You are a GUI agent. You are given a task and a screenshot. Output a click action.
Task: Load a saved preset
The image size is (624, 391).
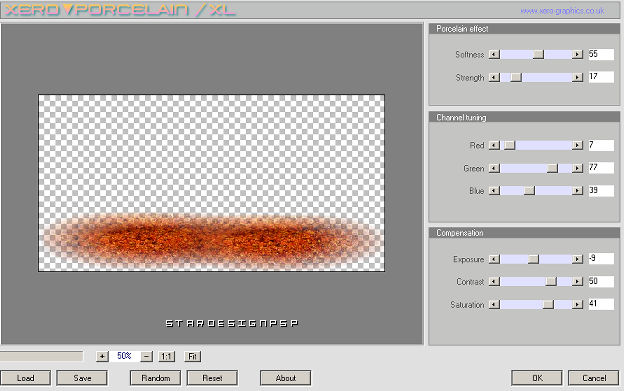(x=25, y=378)
